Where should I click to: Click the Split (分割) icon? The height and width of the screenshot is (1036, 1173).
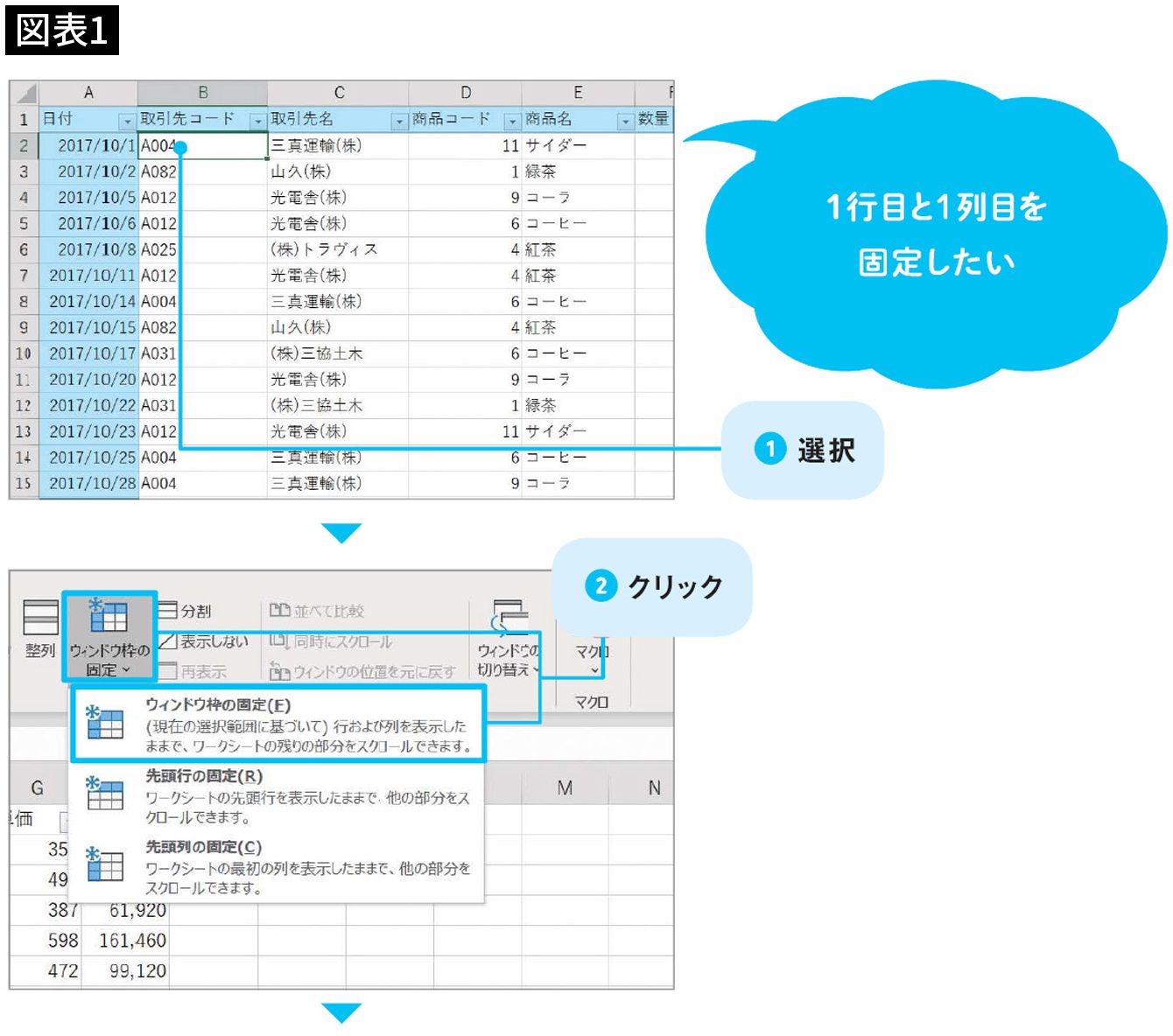tap(168, 611)
